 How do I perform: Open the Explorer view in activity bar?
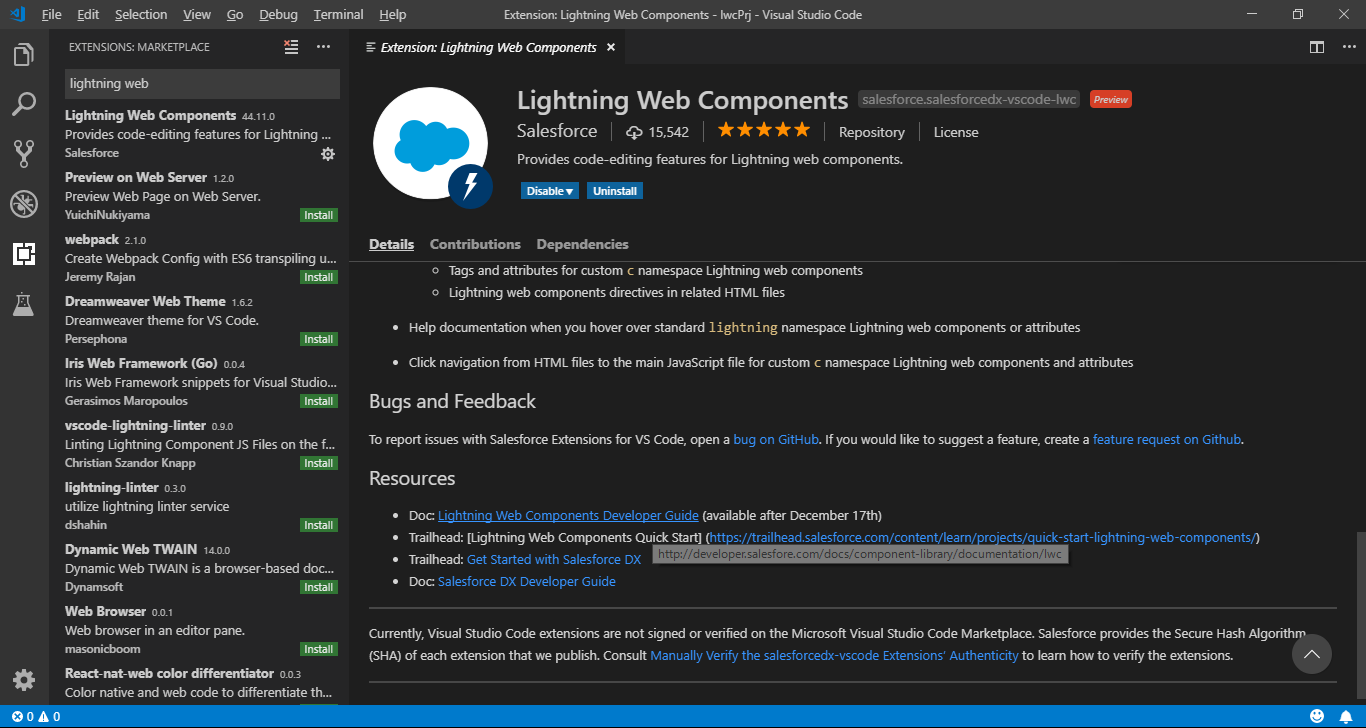click(24, 55)
